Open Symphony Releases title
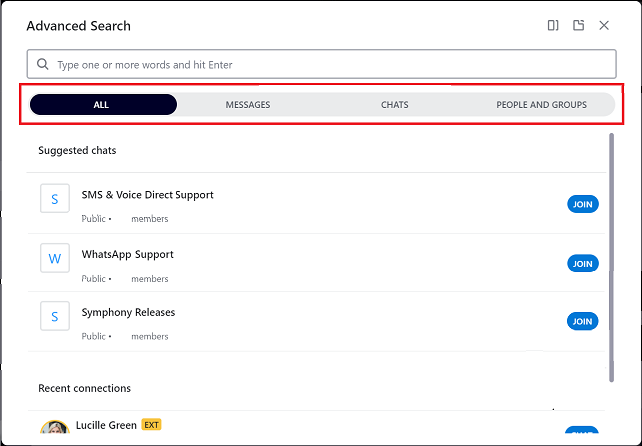This screenshot has width=642, height=446. click(x=128, y=312)
